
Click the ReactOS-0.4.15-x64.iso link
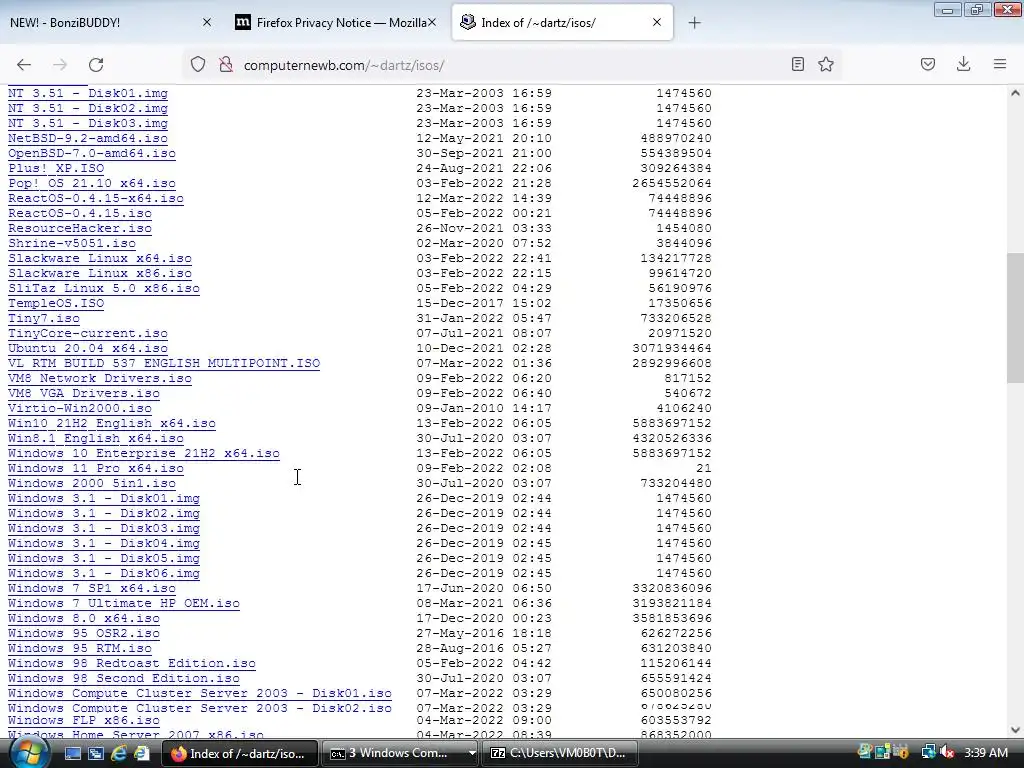point(95,199)
